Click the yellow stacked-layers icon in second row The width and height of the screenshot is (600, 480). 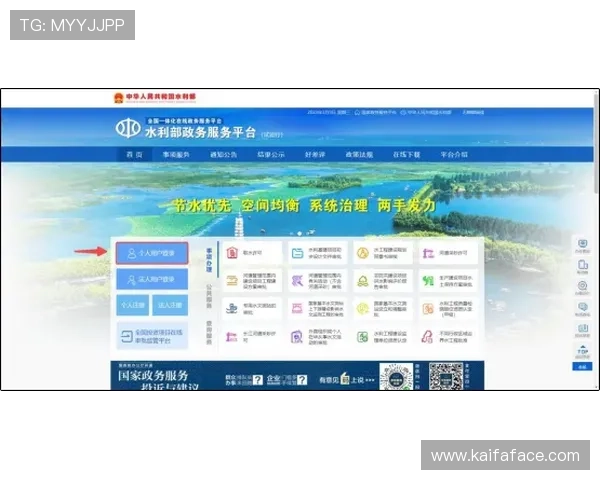click(x=232, y=281)
